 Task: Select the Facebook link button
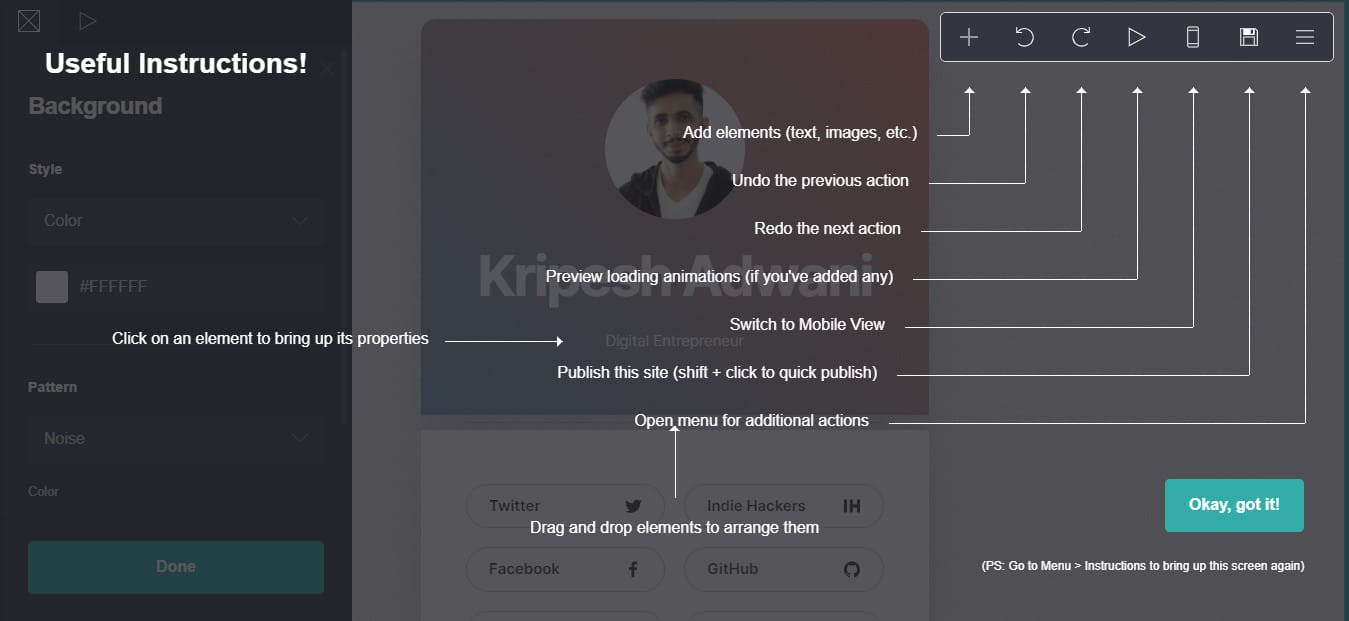(565, 569)
